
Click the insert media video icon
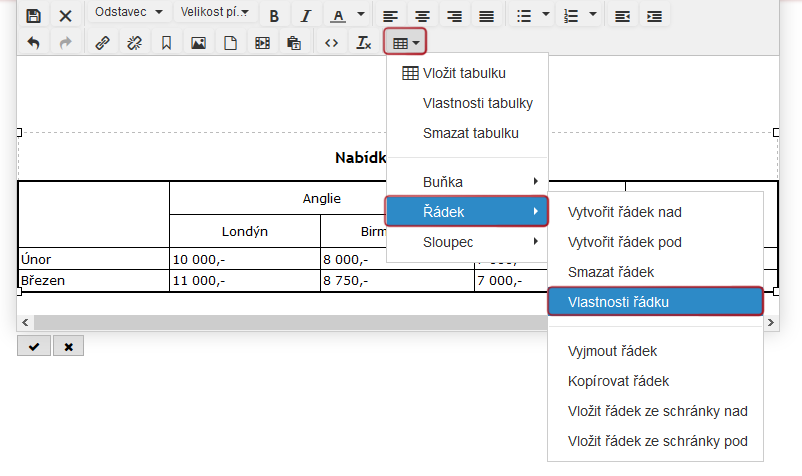[262, 43]
